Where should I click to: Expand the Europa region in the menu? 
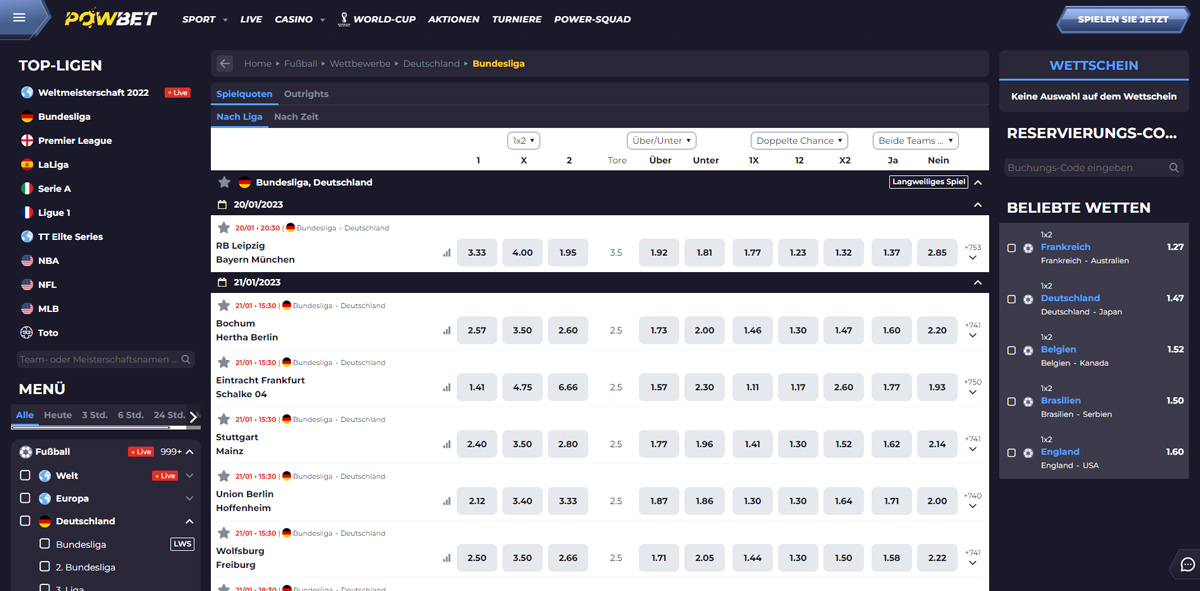tap(190, 499)
